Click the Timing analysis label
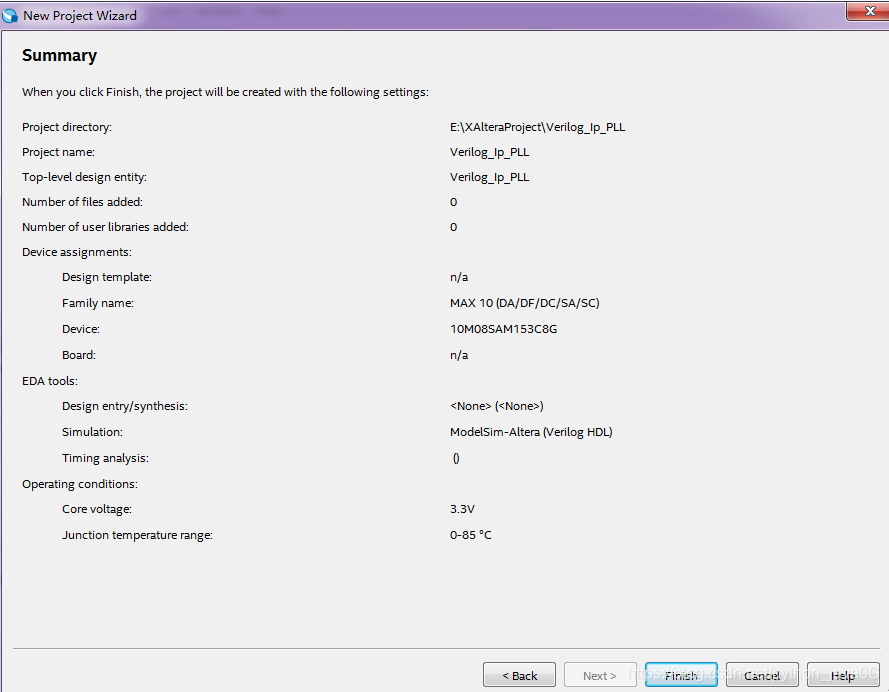The height and width of the screenshot is (692, 889). coord(105,458)
